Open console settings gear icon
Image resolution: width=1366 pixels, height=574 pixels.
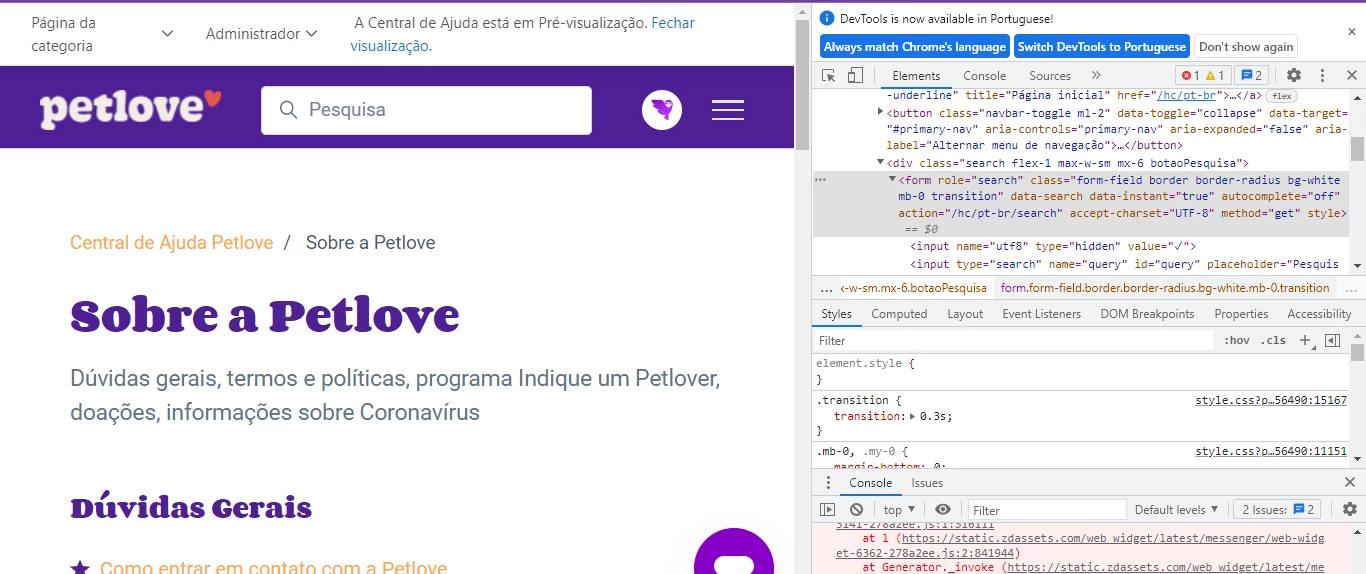click(1350, 509)
